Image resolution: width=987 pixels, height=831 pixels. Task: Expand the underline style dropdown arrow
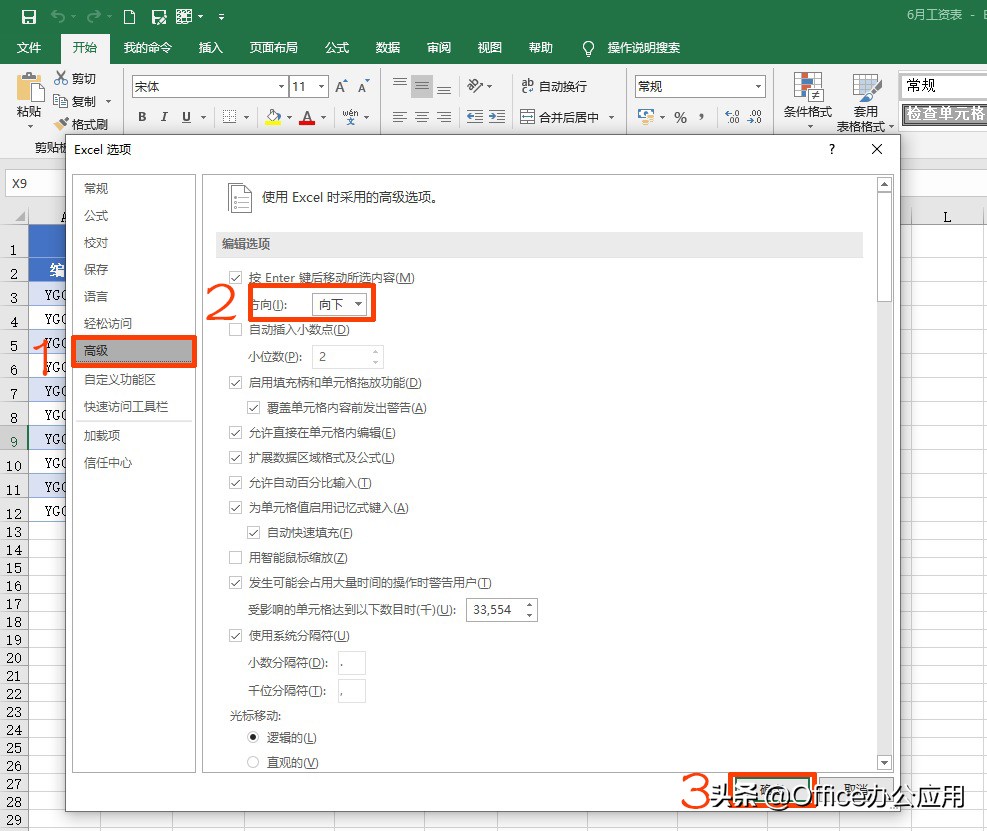coord(203,117)
